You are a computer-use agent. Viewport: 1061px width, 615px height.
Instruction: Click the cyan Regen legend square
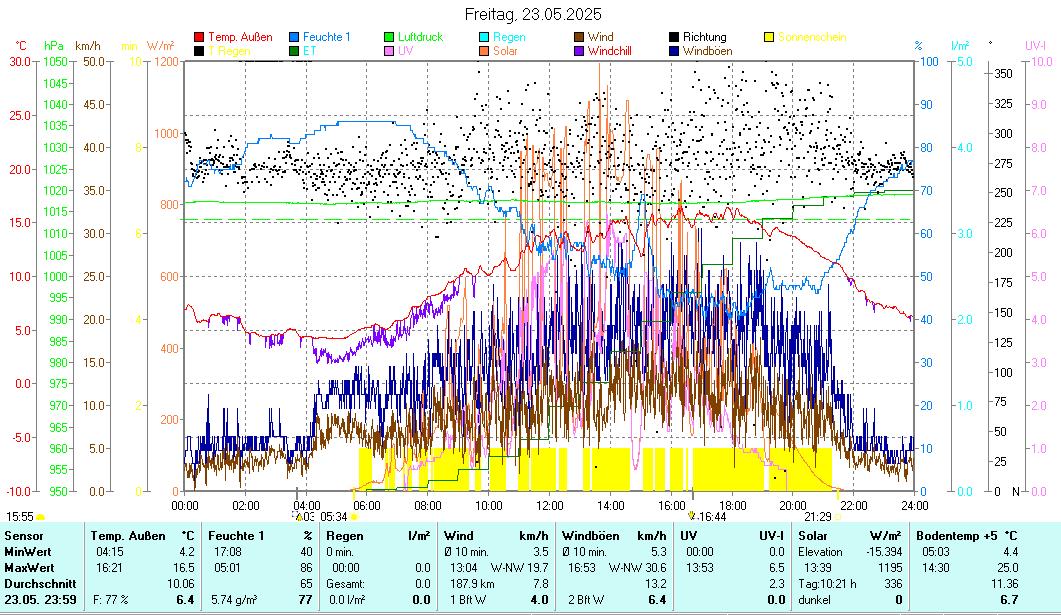click(485, 37)
